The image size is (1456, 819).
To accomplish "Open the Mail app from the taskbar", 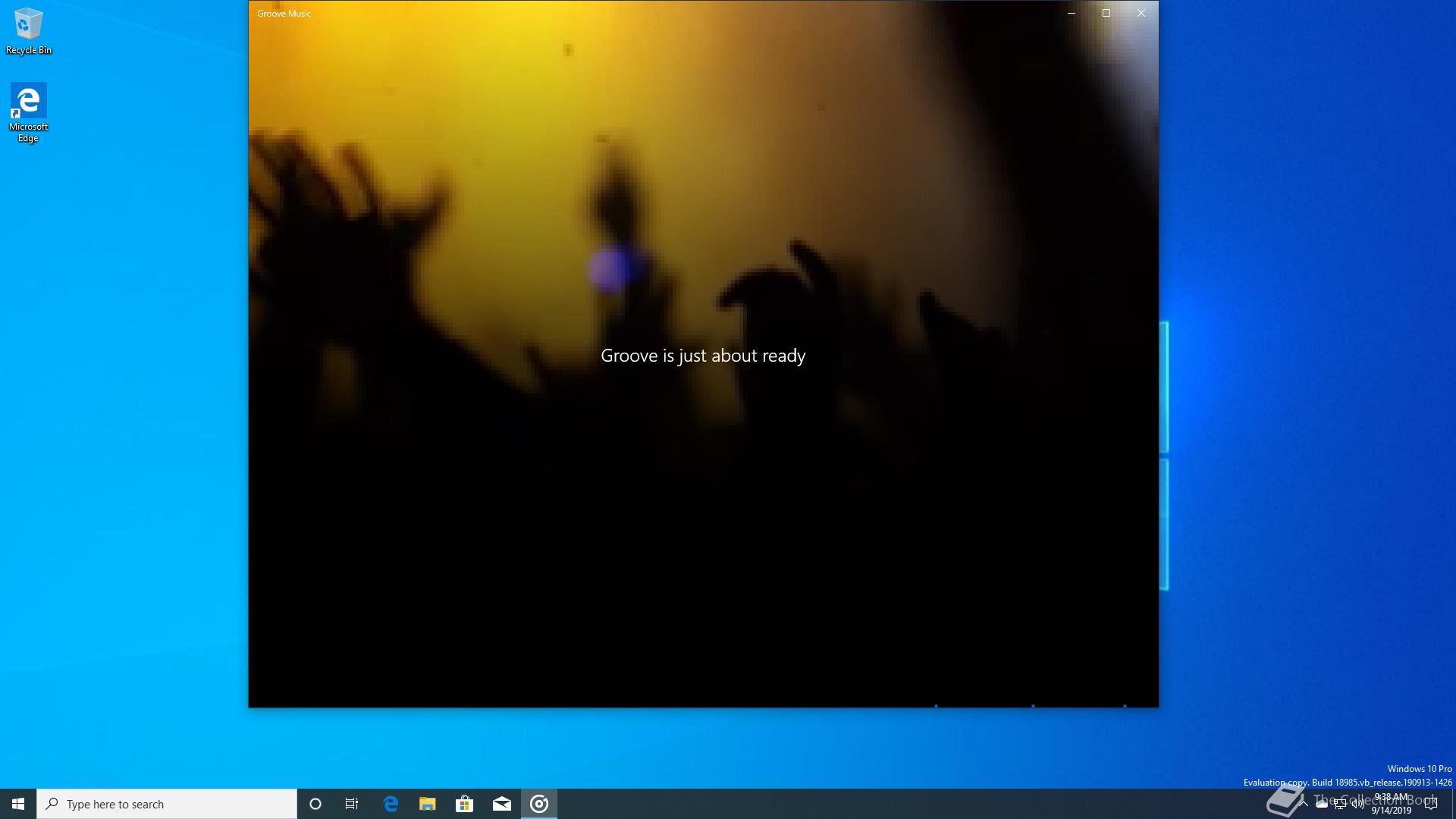I will [502, 804].
